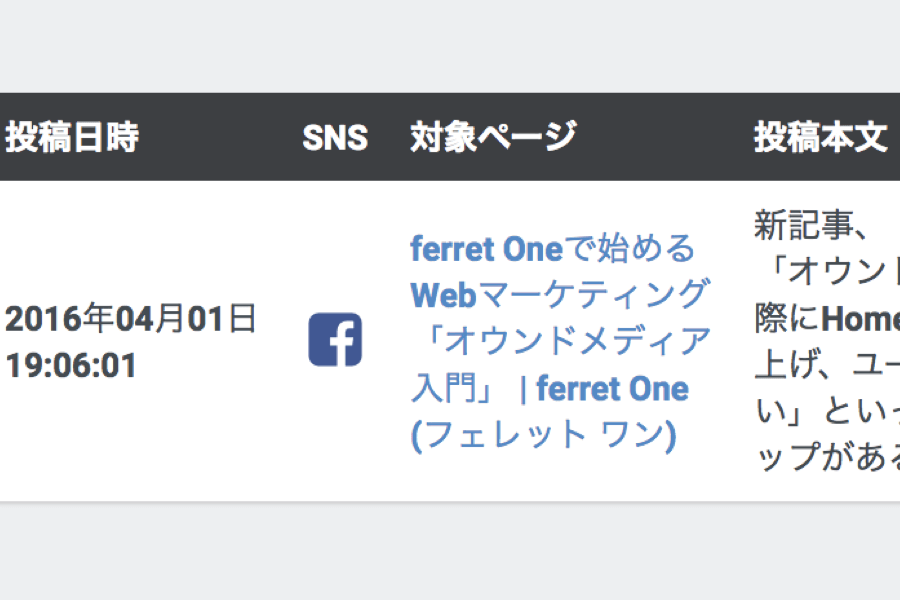Sort by the 投稿日時 column header
This screenshot has width=900, height=600.
coord(72,137)
